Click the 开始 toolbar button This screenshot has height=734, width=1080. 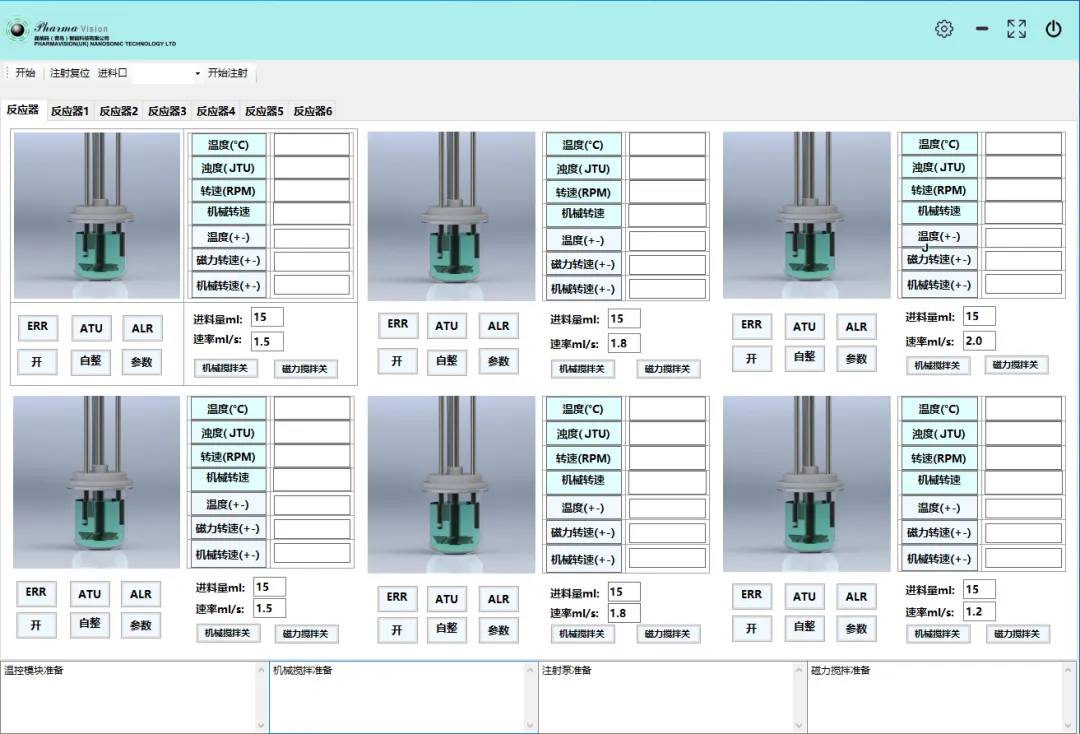pyautogui.click(x=25, y=73)
